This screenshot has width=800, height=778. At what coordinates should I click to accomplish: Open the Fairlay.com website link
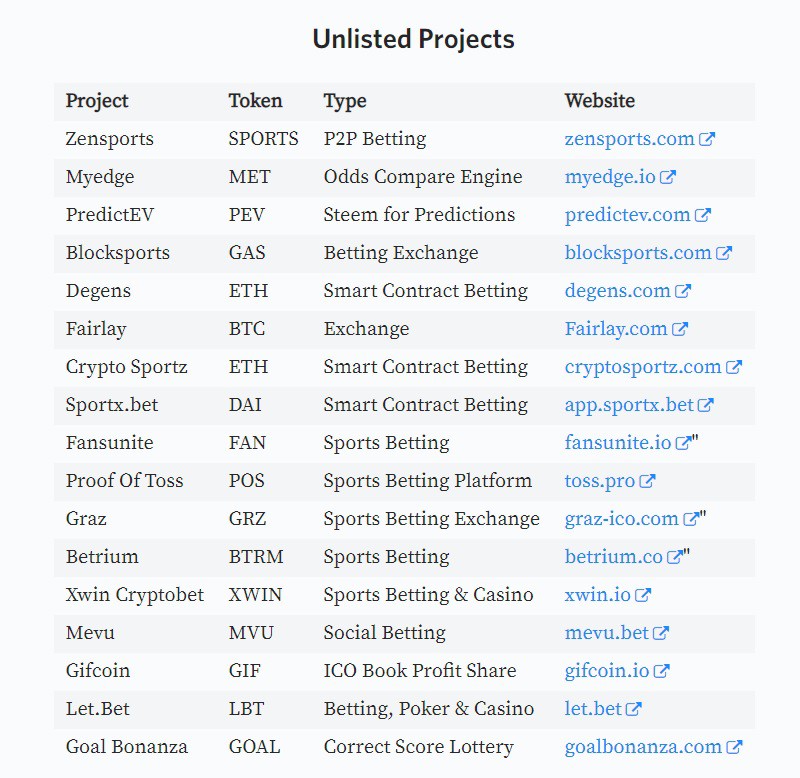click(616, 329)
